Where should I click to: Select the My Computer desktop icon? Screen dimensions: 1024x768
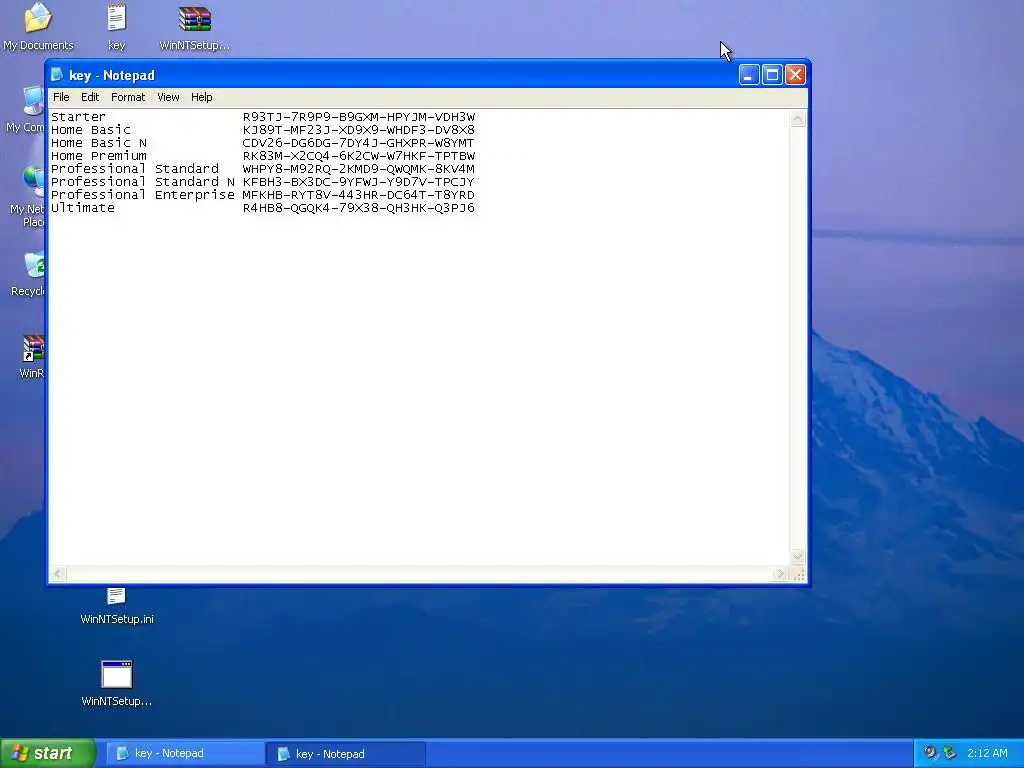coord(26,109)
